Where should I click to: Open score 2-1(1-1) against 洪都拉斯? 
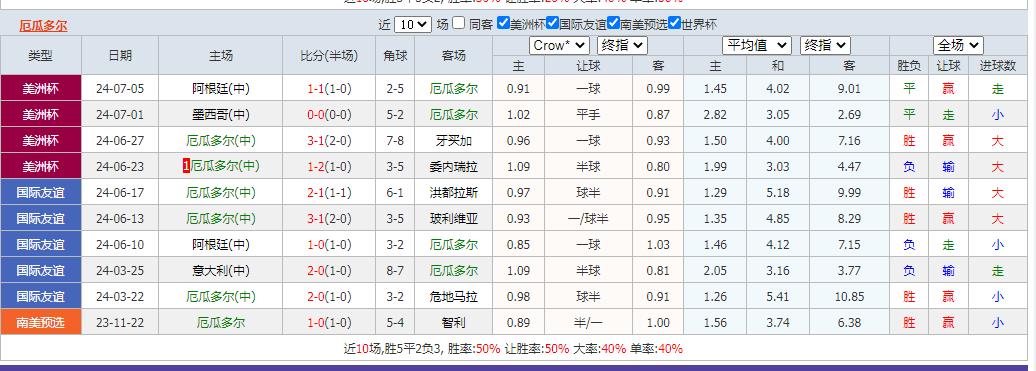point(329,193)
